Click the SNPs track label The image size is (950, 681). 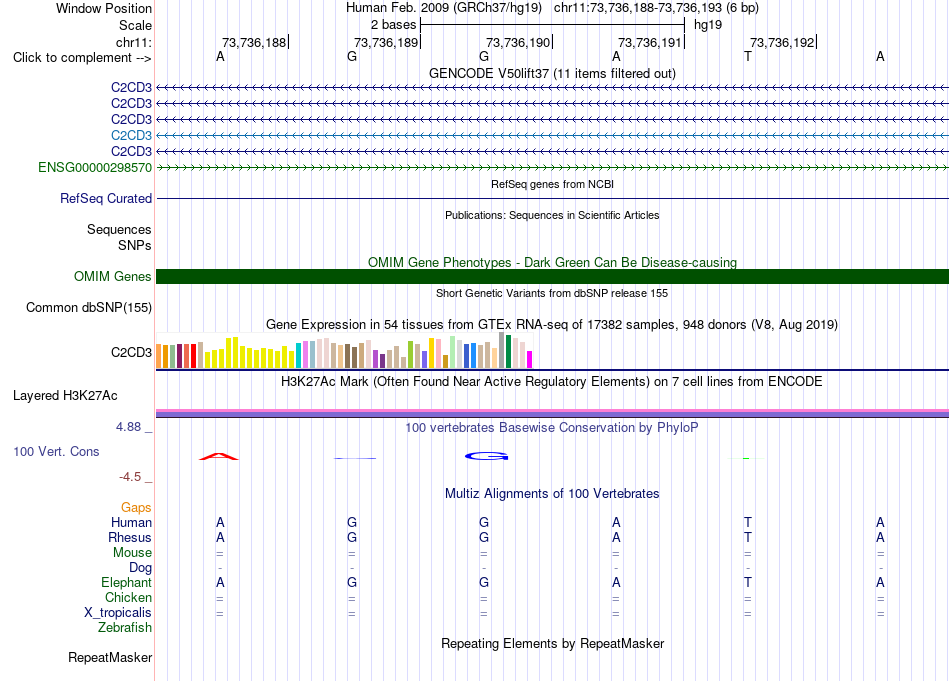point(135,245)
